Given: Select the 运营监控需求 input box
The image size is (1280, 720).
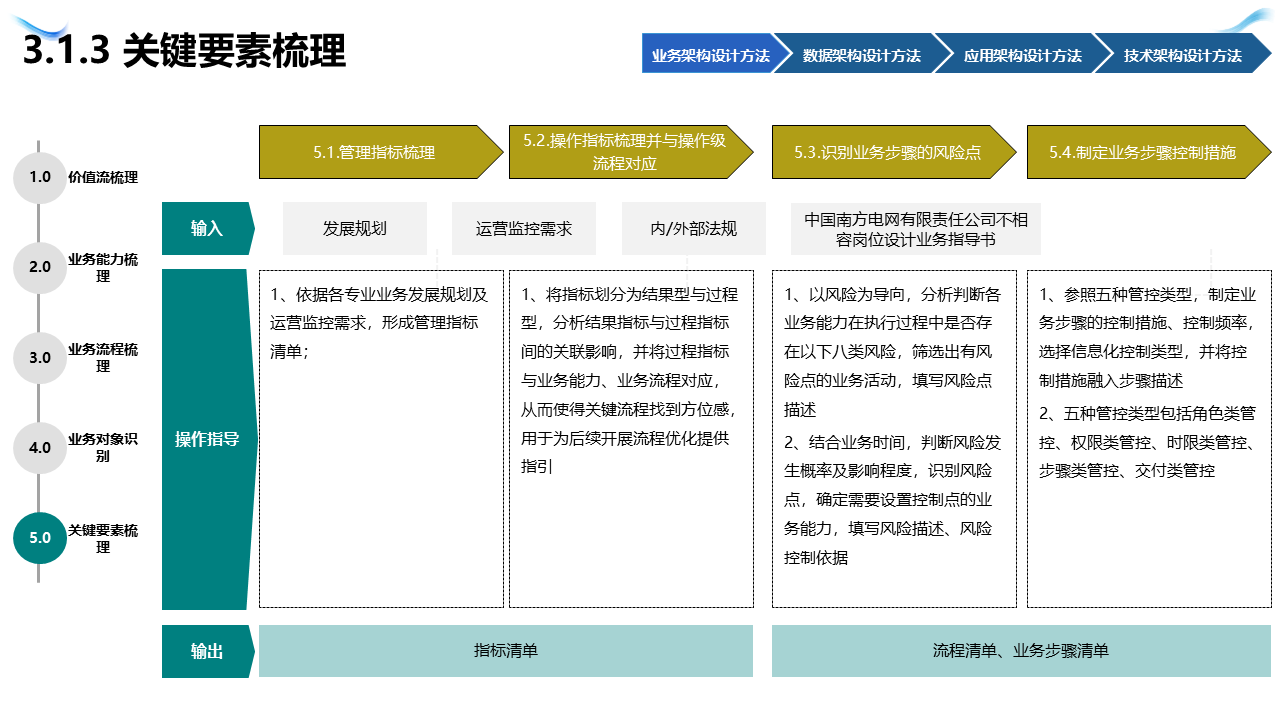Looking at the screenshot, I should (524, 228).
